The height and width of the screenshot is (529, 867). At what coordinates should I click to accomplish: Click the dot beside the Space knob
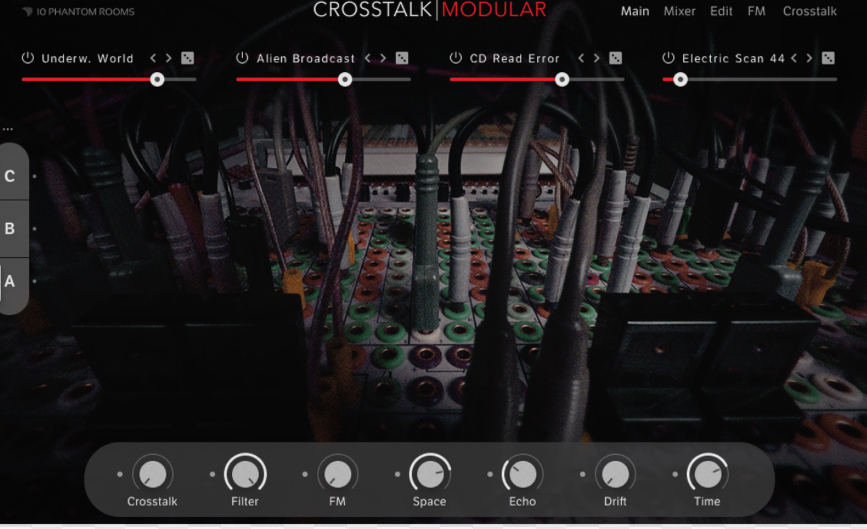point(397,474)
